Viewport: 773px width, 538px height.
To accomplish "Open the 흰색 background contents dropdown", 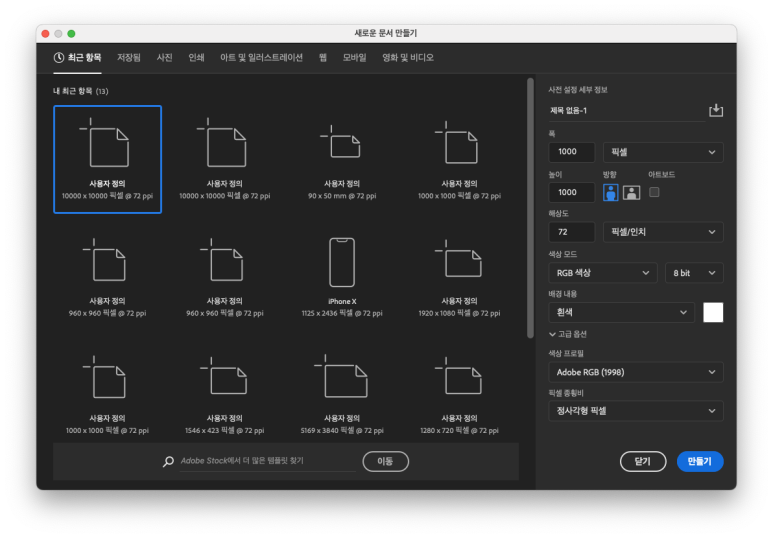I will tap(622, 312).
